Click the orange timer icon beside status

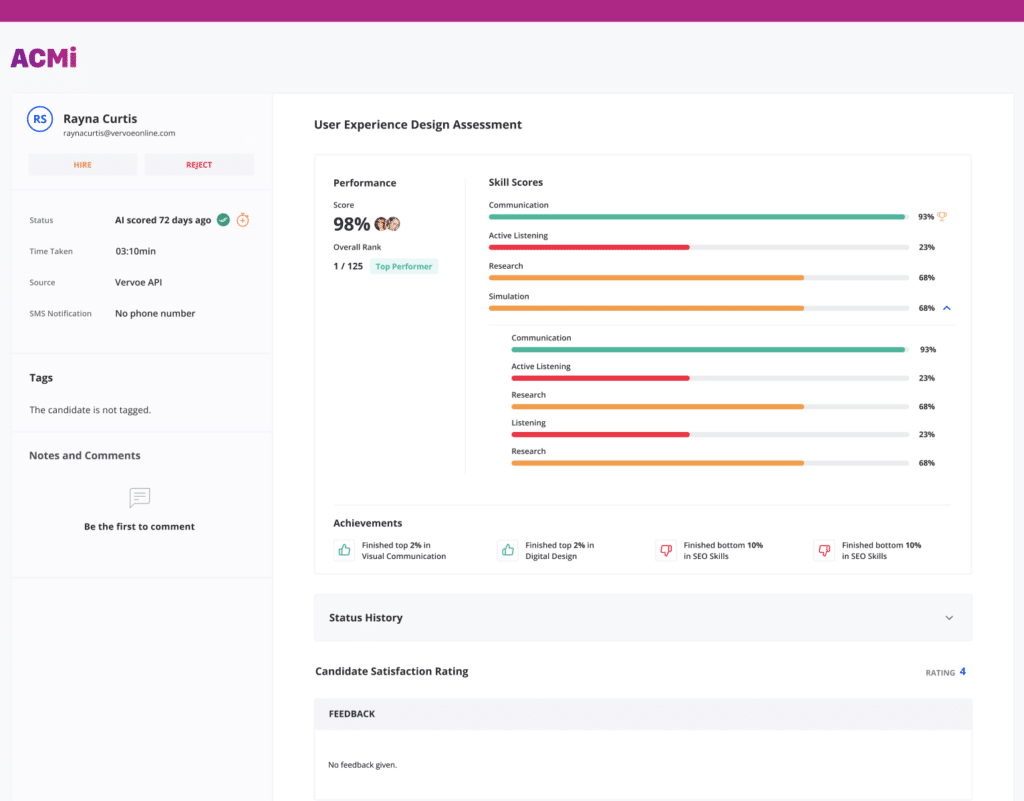[243, 220]
